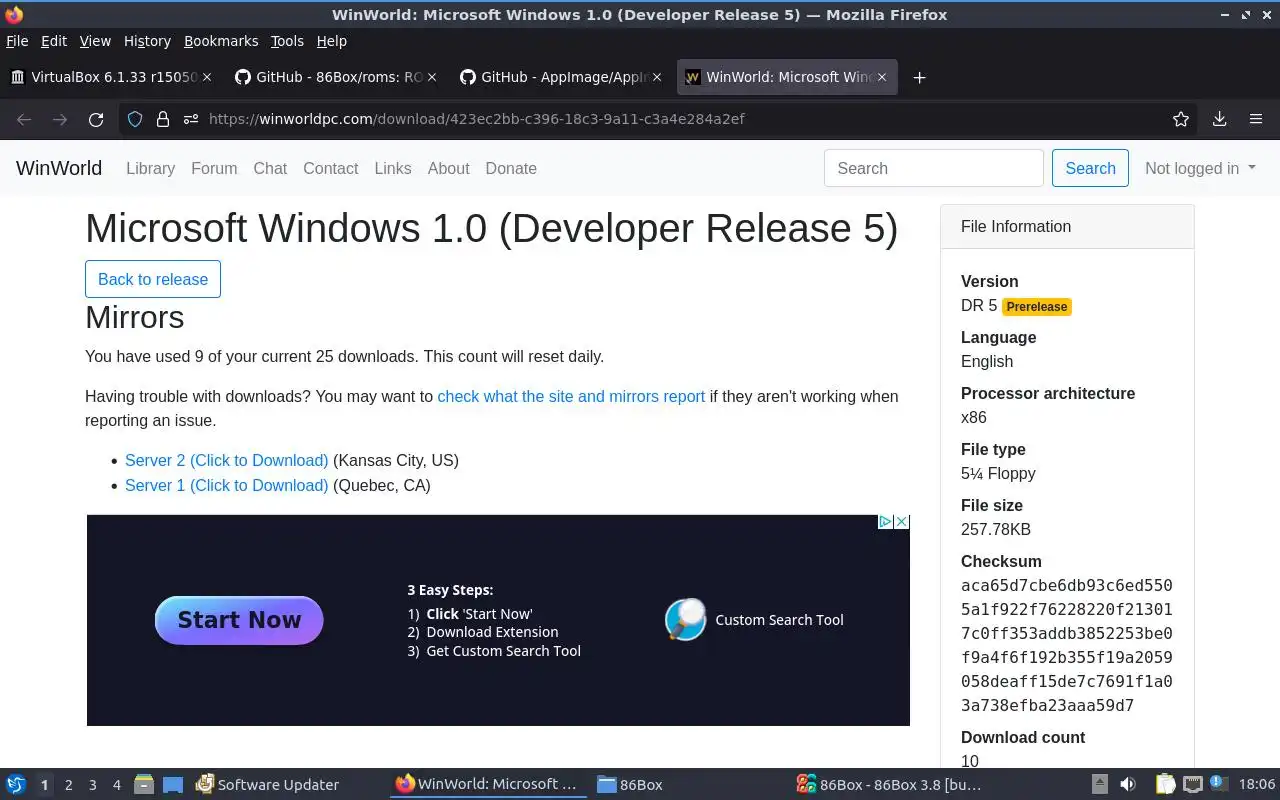Download from Server 1 Quebec
The height and width of the screenshot is (800, 1280).
pos(226,485)
